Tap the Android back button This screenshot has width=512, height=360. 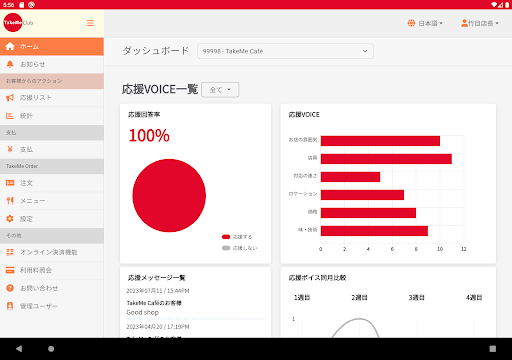coord(19,349)
